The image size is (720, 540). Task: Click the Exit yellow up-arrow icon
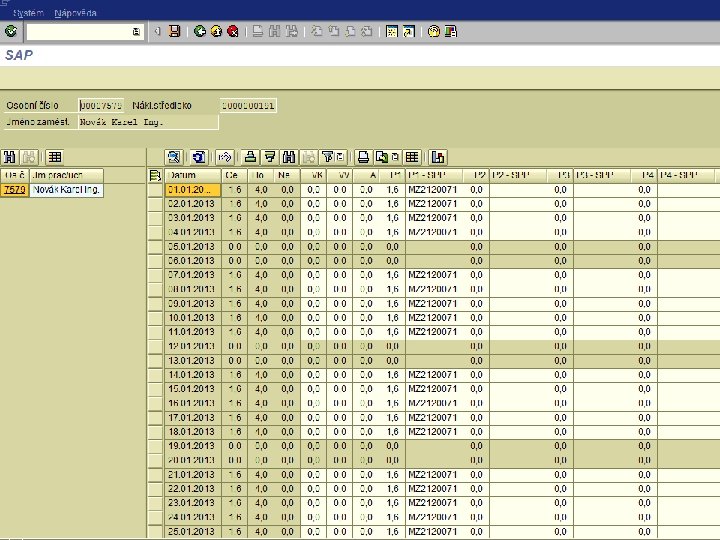216,32
